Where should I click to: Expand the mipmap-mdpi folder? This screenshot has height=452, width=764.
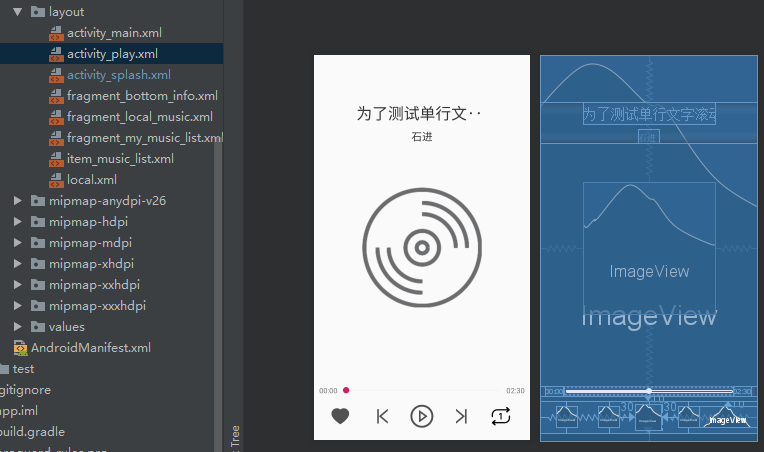click(x=18, y=243)
